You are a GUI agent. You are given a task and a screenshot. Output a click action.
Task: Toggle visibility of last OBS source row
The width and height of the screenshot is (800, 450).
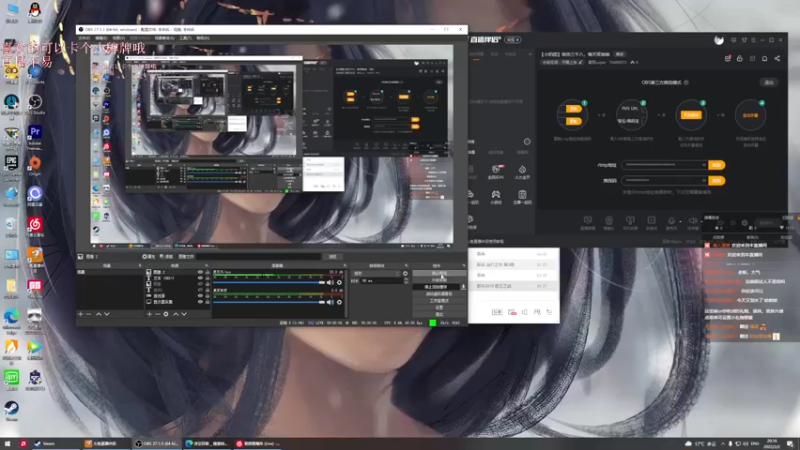click(x=200, y=302)
